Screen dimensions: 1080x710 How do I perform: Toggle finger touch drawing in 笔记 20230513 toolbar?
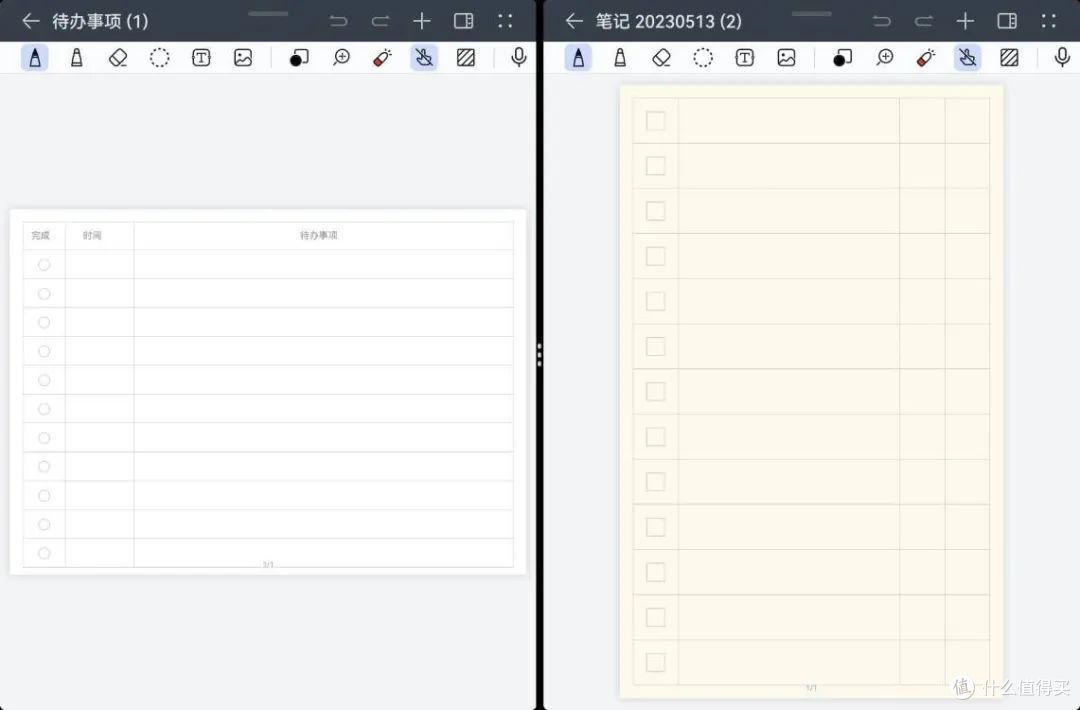(x=967, y=58)
